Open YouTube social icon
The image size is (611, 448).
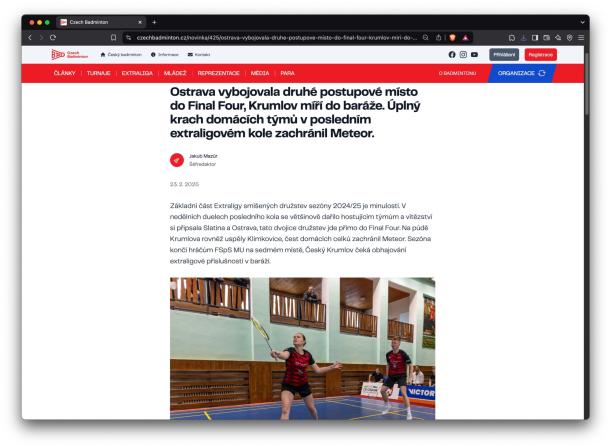pos(474,55)
